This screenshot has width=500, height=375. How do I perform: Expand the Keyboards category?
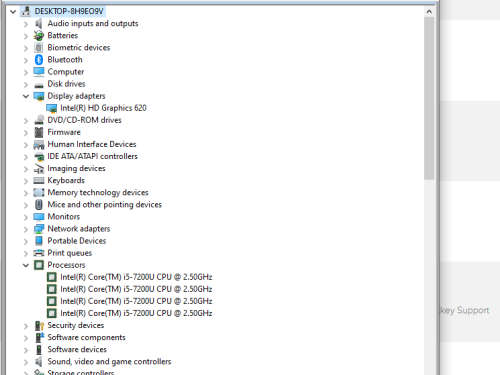[x=26, y=181]
